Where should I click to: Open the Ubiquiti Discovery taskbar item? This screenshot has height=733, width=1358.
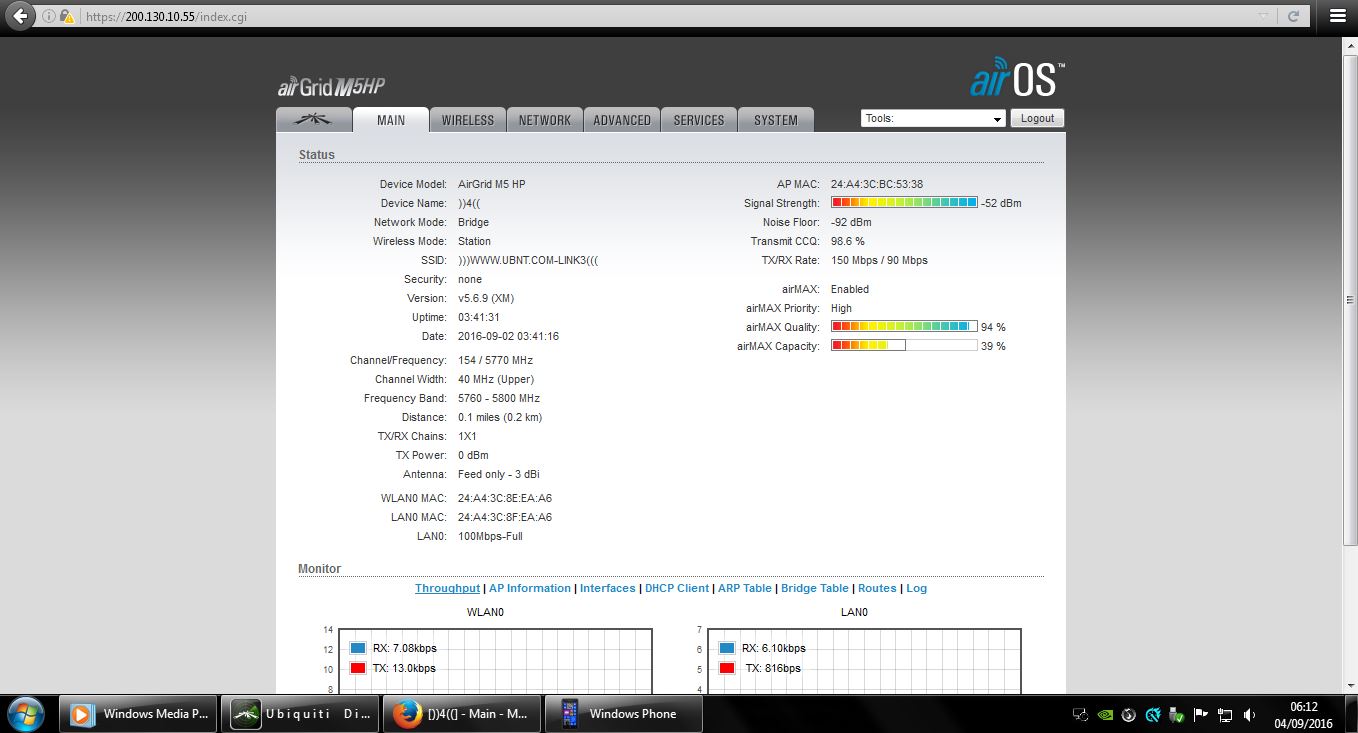tap(300, 714)
